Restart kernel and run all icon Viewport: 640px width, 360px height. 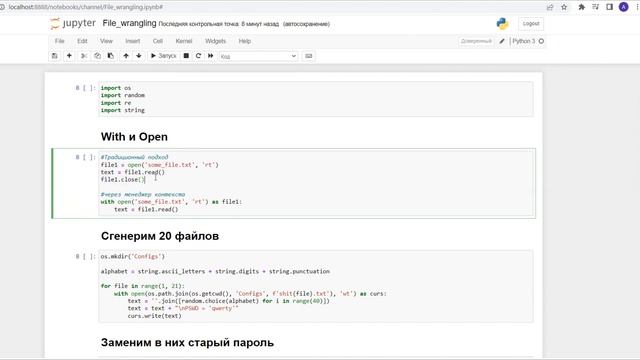click(x=211, y=56)
